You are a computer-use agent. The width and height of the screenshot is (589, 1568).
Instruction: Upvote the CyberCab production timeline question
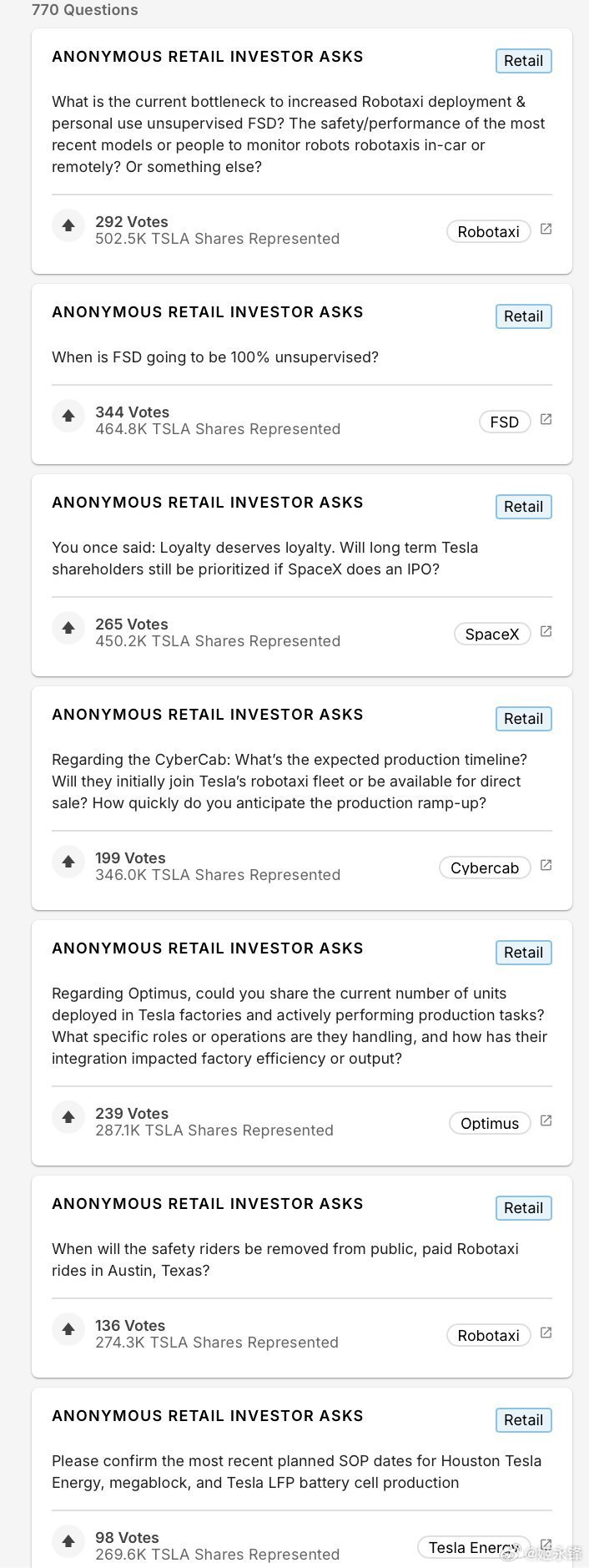coord(68,862)
